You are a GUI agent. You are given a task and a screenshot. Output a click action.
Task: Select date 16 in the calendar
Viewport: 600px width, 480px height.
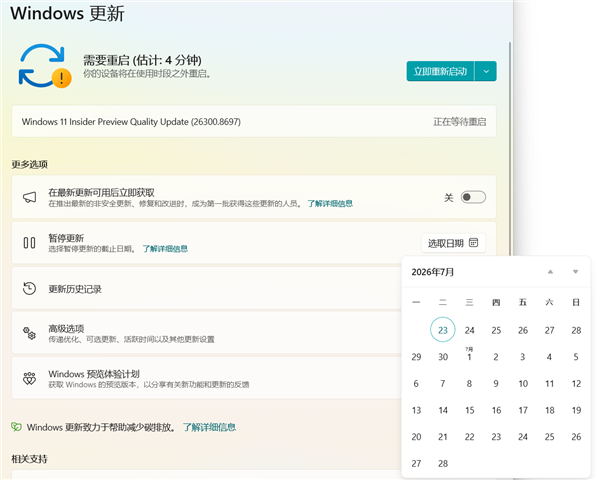pos(496,410)
